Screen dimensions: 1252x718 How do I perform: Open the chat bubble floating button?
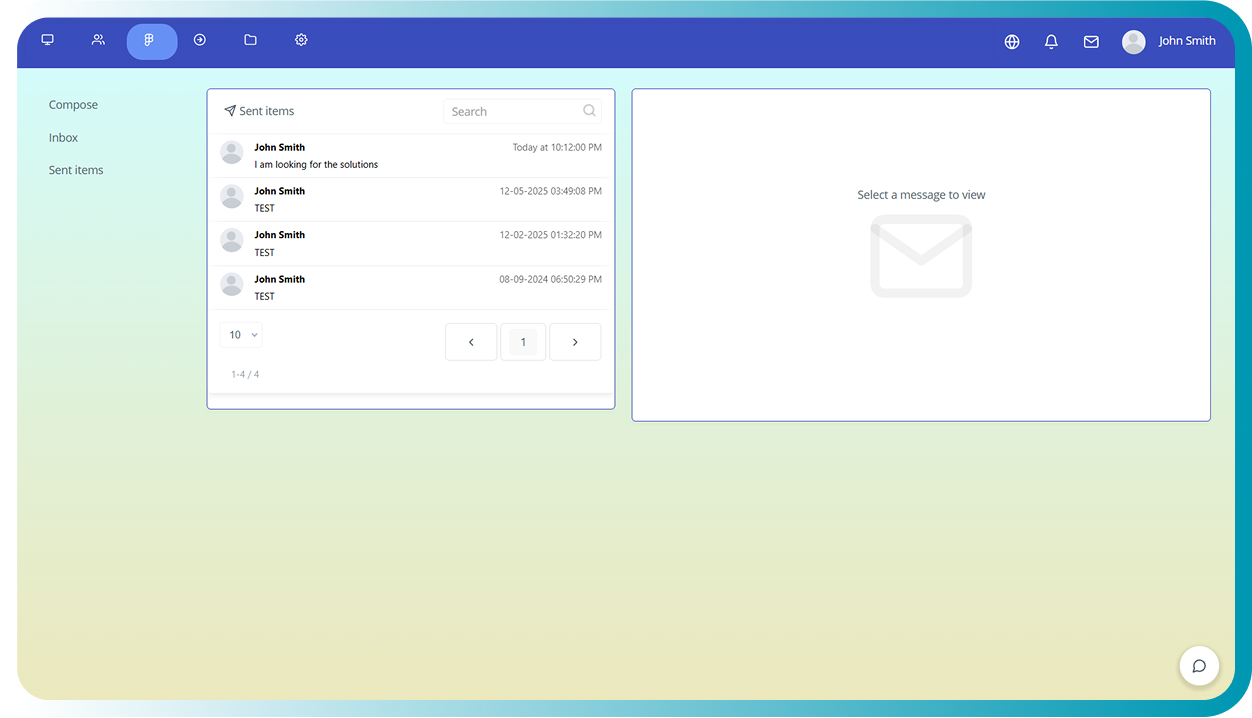click(x=1199, y=666)
